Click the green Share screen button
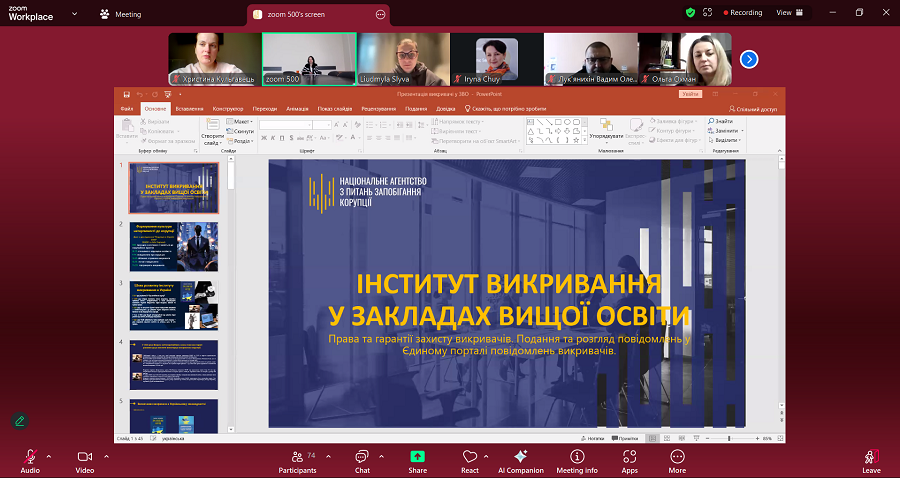 tap(417, 462)
